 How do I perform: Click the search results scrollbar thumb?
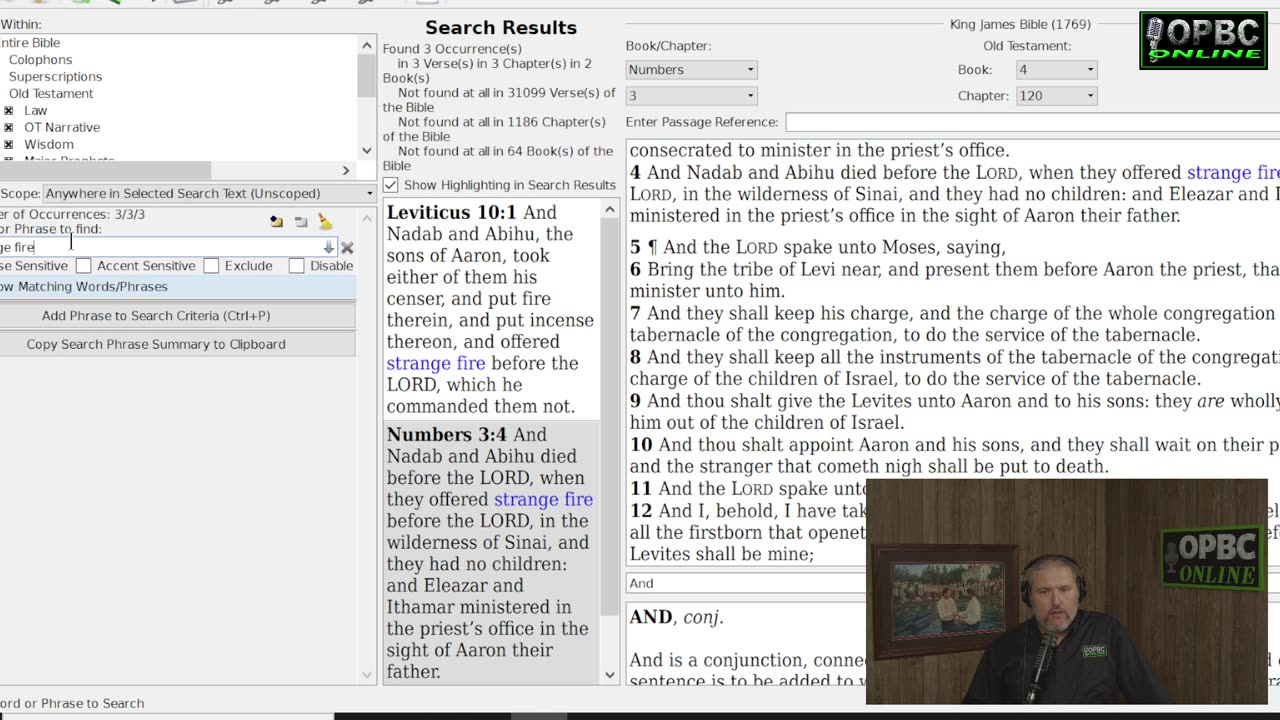(x=610, y=416)
